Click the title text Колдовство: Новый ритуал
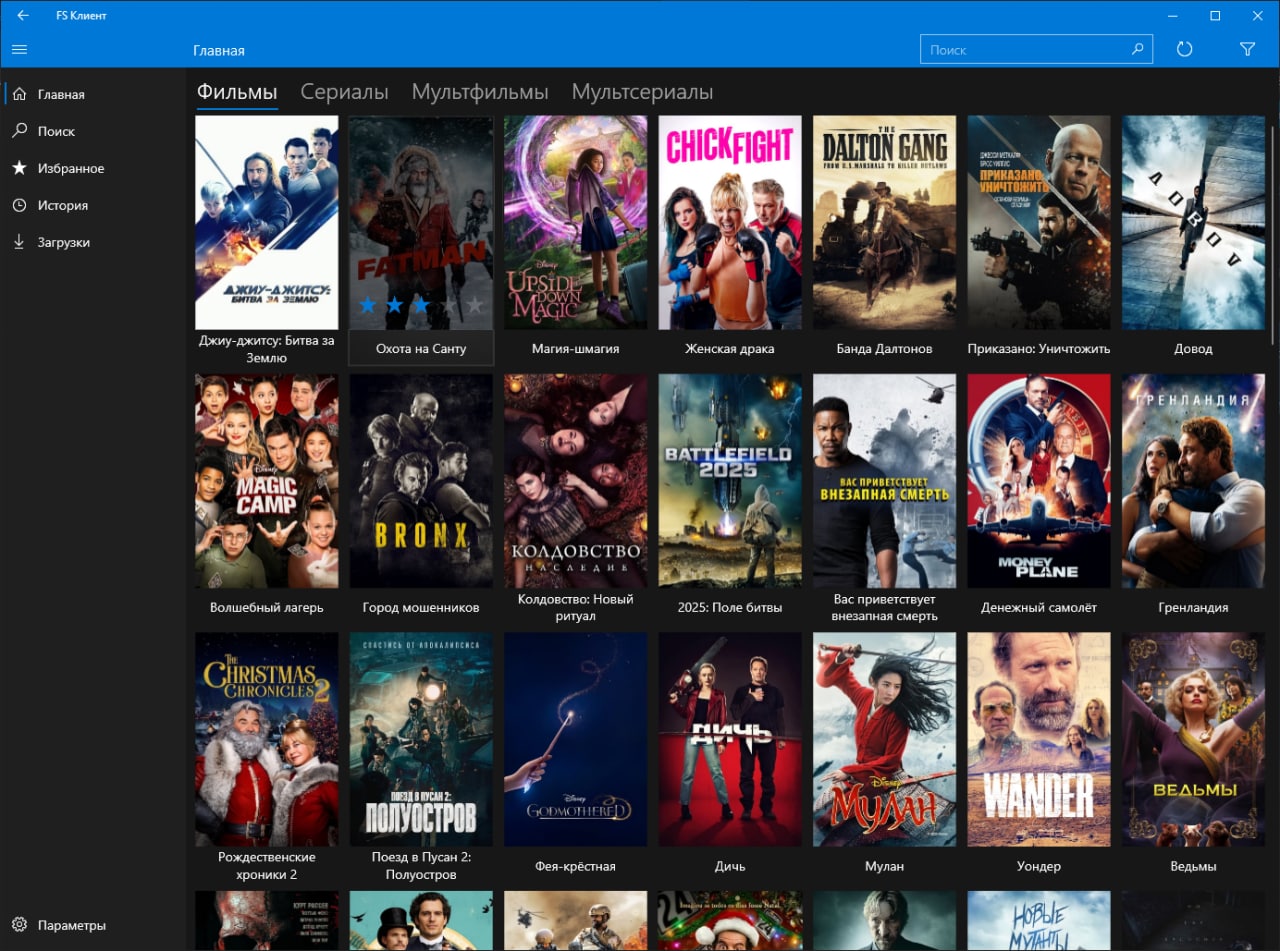Screen dimensions: 1280x951 pyautogui.click(x=576, y=607)
